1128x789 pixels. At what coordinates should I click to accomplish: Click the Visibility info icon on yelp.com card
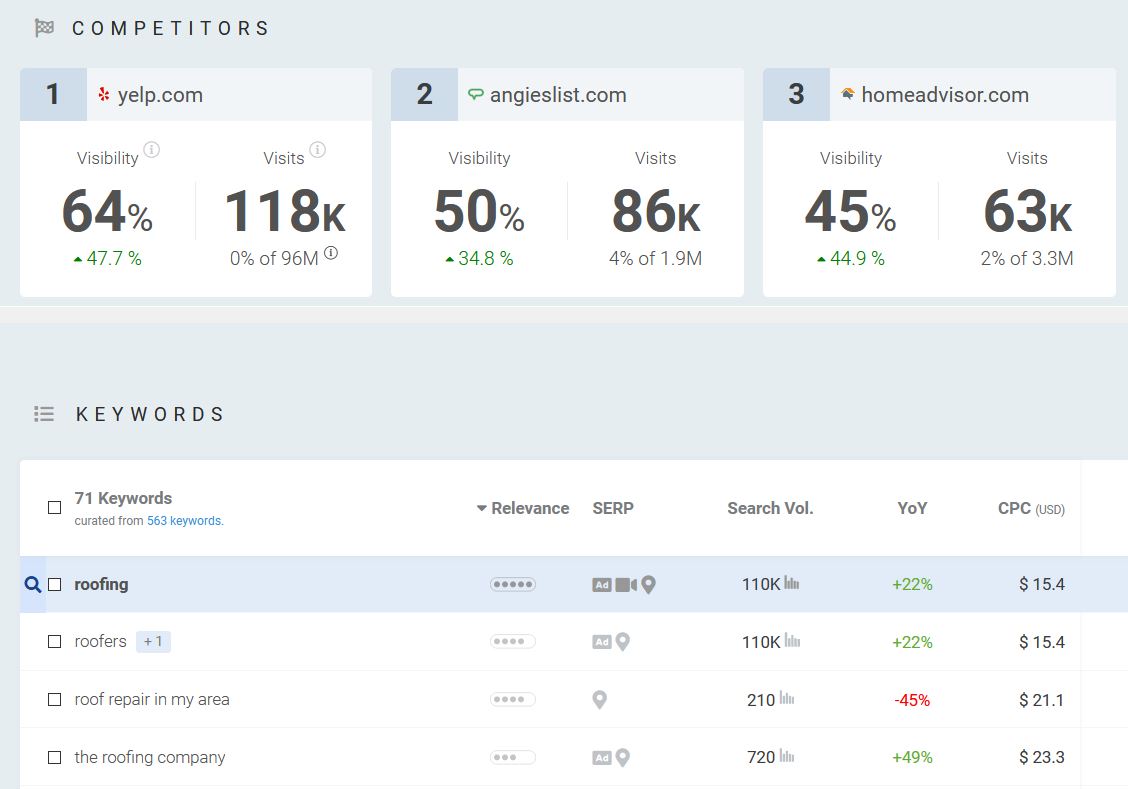point(151,150)
